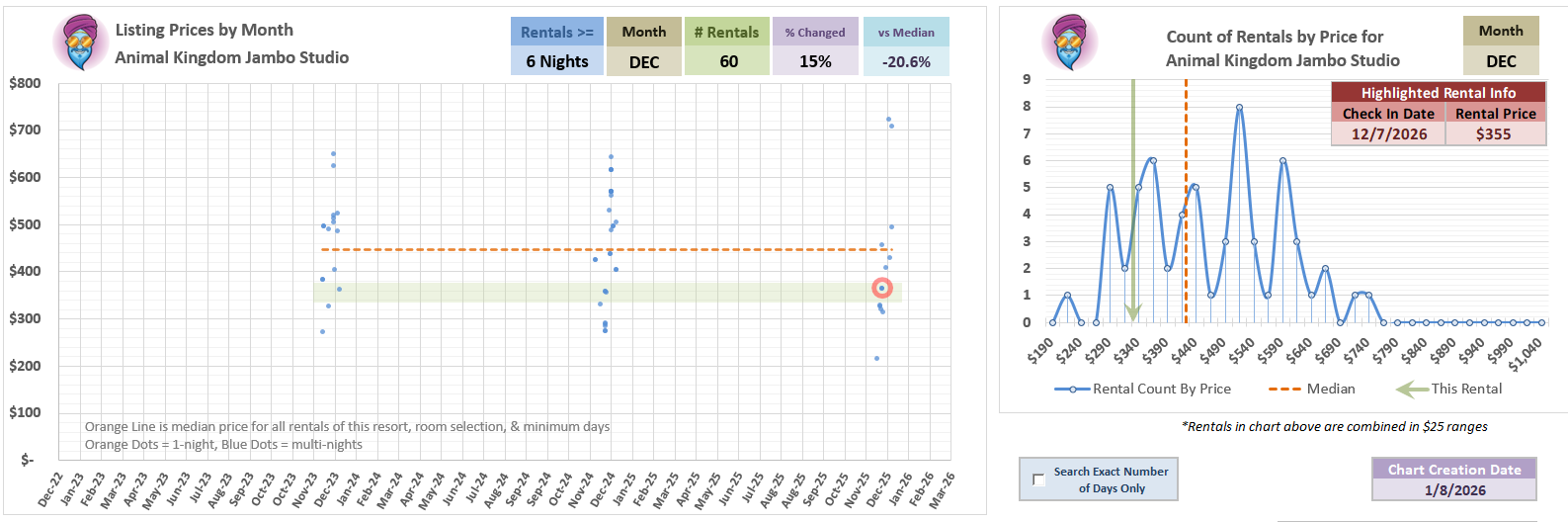Image resolution: width=1568 pixels, height=522 pixels.
Task: Click the # Rentals header cell
Action: click(x=727, y=32)
